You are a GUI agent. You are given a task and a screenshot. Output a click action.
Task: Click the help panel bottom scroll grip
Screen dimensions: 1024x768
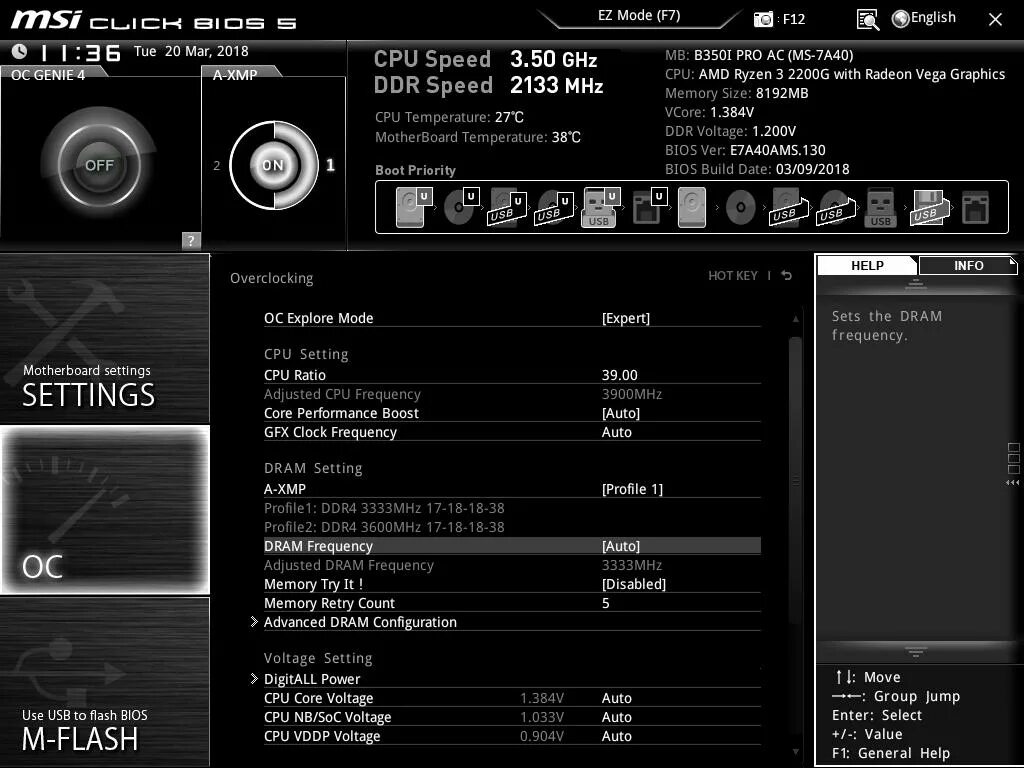click(x=915, y=652)
